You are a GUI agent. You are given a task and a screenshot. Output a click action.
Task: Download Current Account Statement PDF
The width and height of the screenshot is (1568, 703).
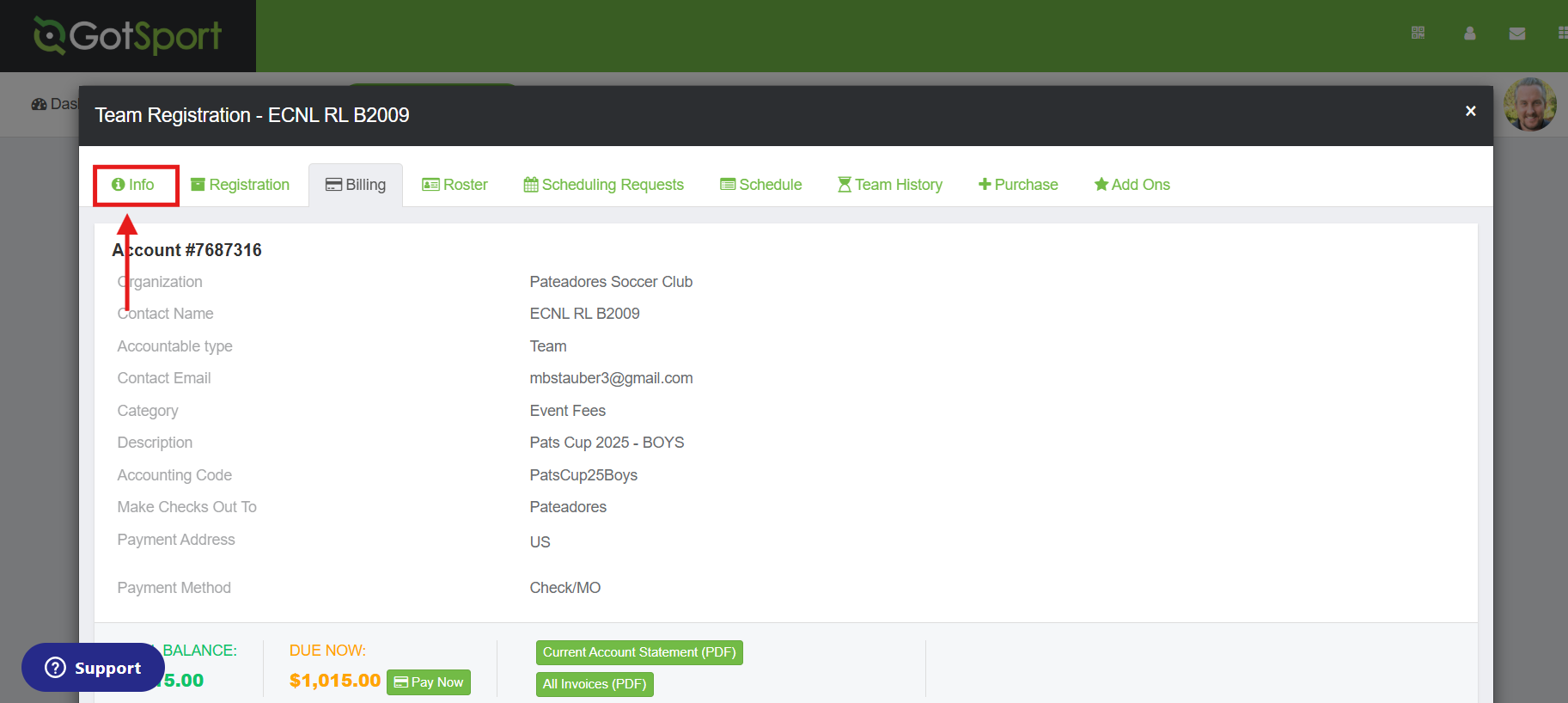tap(639, 652)
